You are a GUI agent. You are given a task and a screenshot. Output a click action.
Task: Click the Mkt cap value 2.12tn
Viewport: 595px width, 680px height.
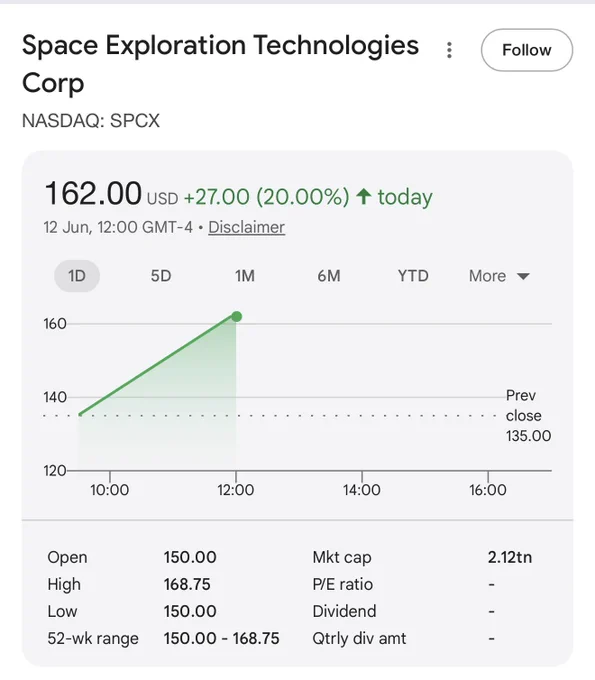click(x=510, y=557)
